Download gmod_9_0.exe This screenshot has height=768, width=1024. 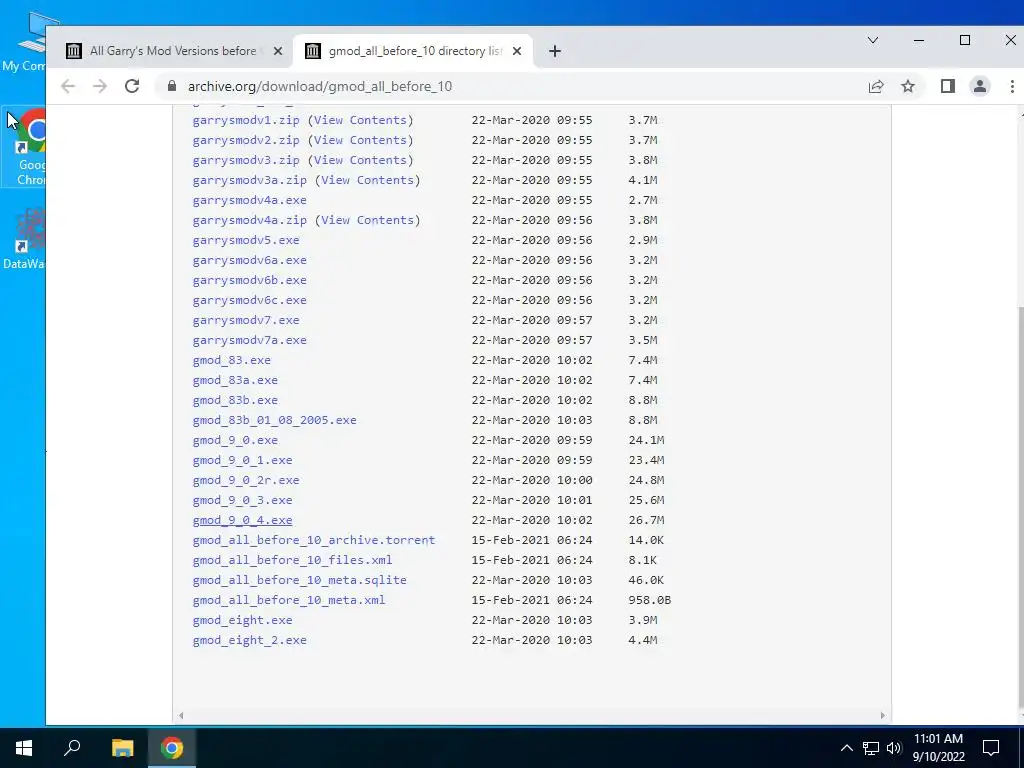pos(235,440)
